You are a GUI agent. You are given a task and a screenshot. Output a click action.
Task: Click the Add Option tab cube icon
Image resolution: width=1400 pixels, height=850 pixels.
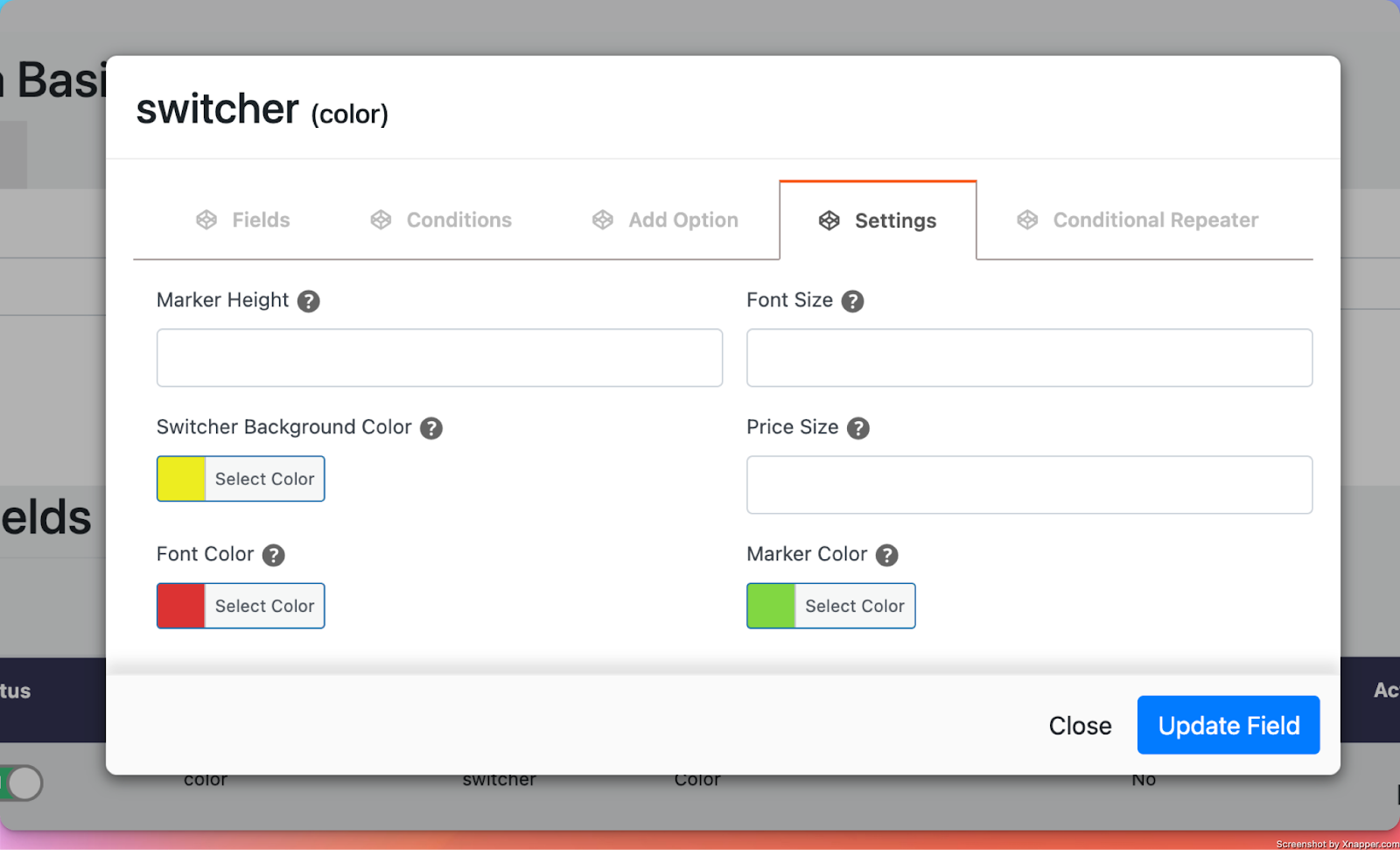[x=603, y=220]
